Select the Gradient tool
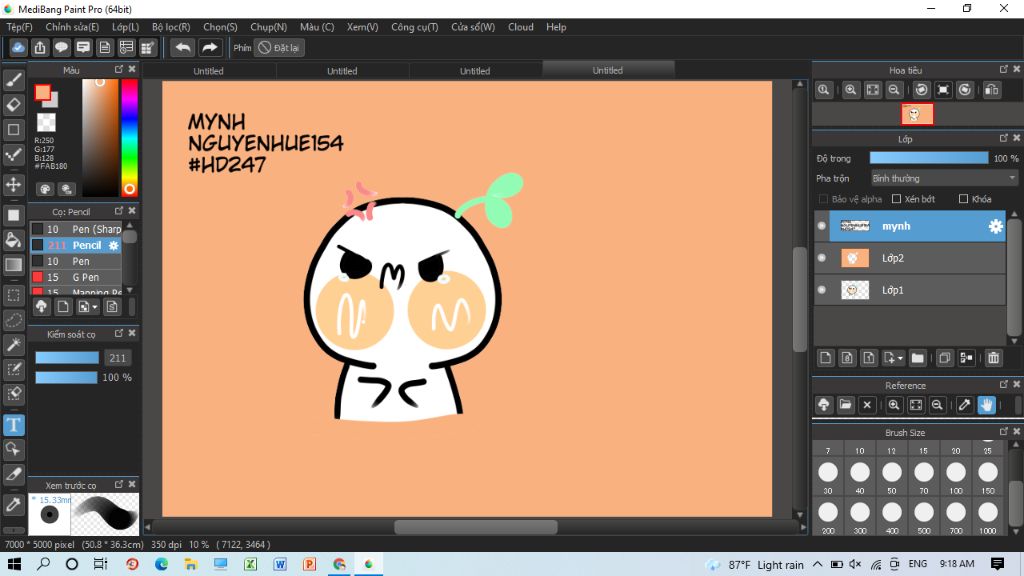Image resolution: width=1024 pixels, height=576 pixels. (x=14, y=264)
